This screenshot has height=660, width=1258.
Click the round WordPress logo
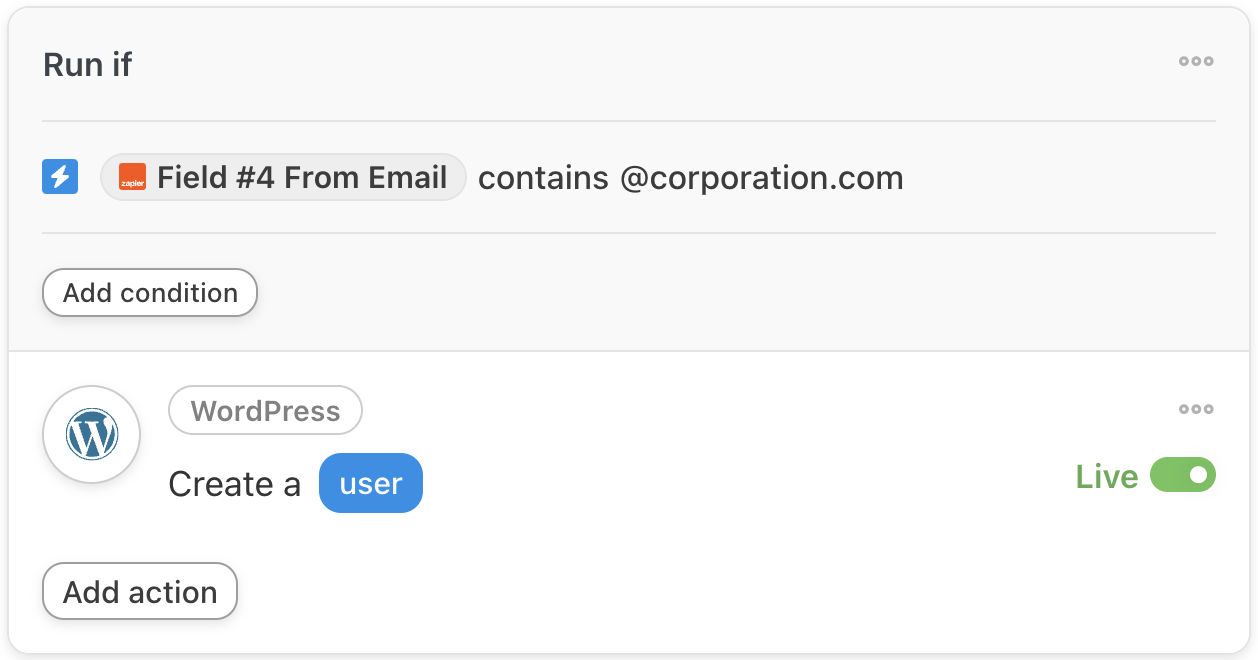92,435
